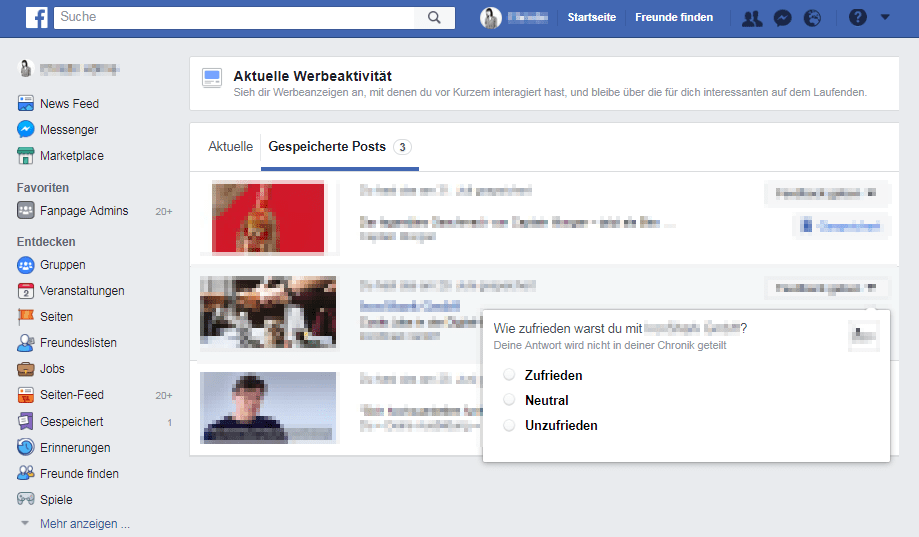Click the search magnifier button
Image resolution: width=919 pixels, height=537 pixels.
(434, 18)
